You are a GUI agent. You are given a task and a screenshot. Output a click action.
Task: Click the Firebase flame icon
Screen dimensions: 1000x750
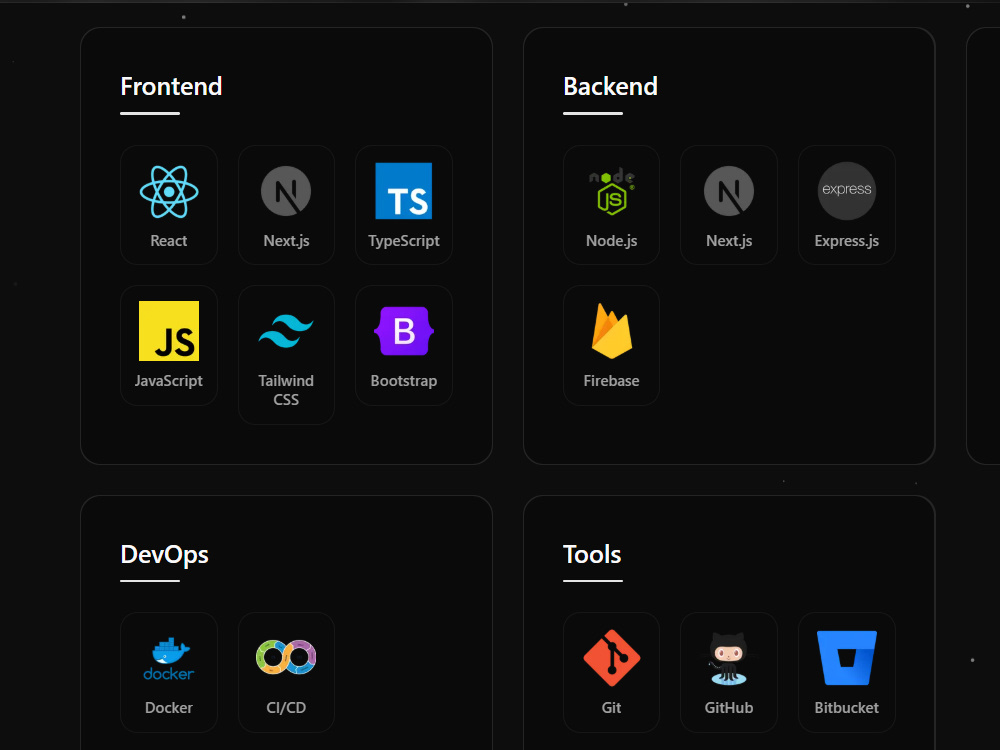point(612,331)
